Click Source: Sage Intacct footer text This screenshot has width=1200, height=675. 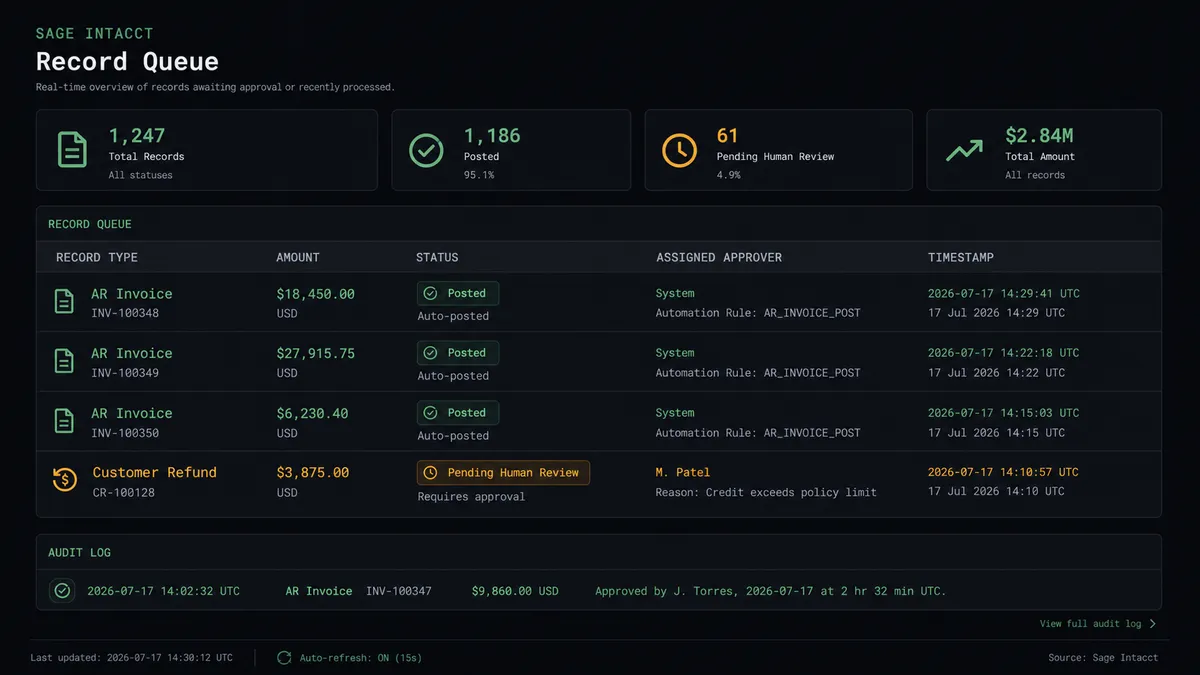1103,658
